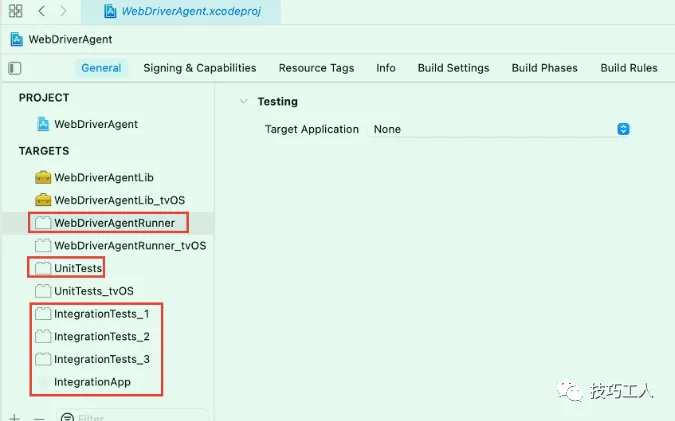The image size is (675, 421).
Task: Select the WebDriverAgent.xcodeproj editor tab
Action: (181, 11)
